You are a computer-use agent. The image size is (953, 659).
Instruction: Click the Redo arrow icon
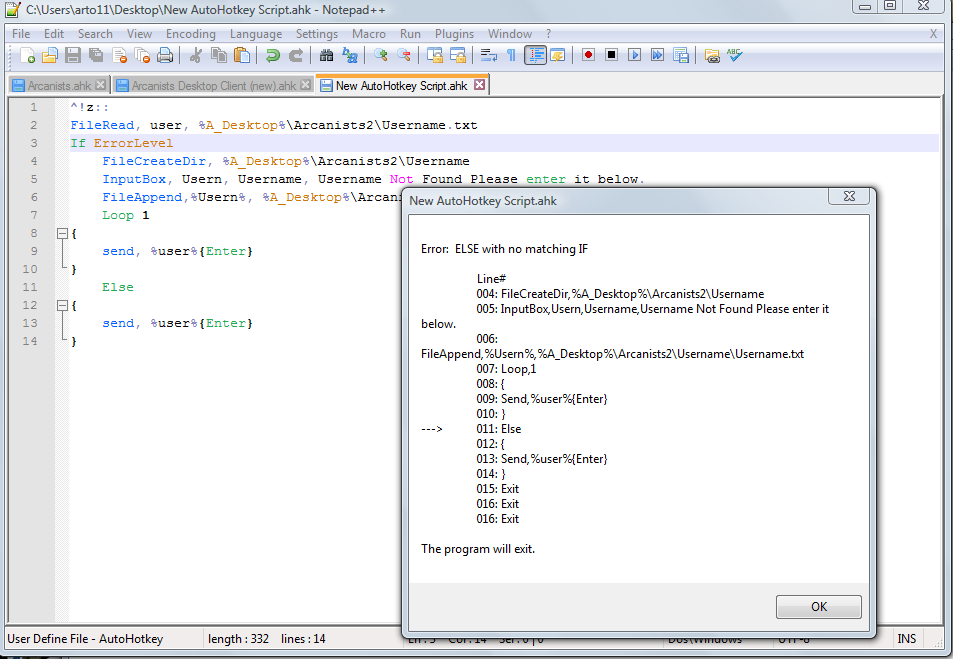[x=296, y=55]
